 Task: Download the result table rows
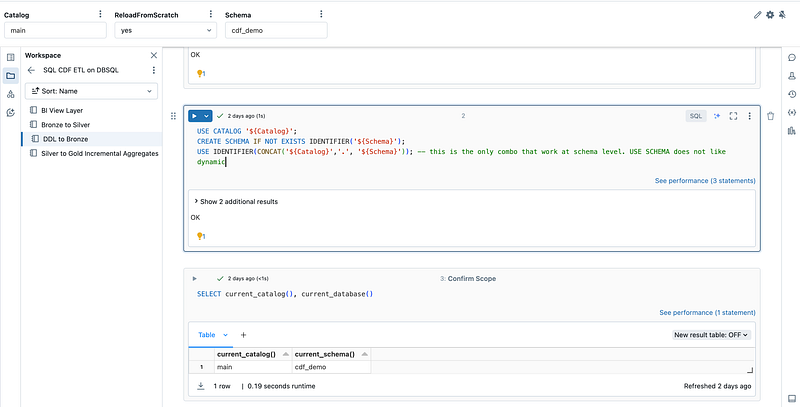[x=201, y=386]
